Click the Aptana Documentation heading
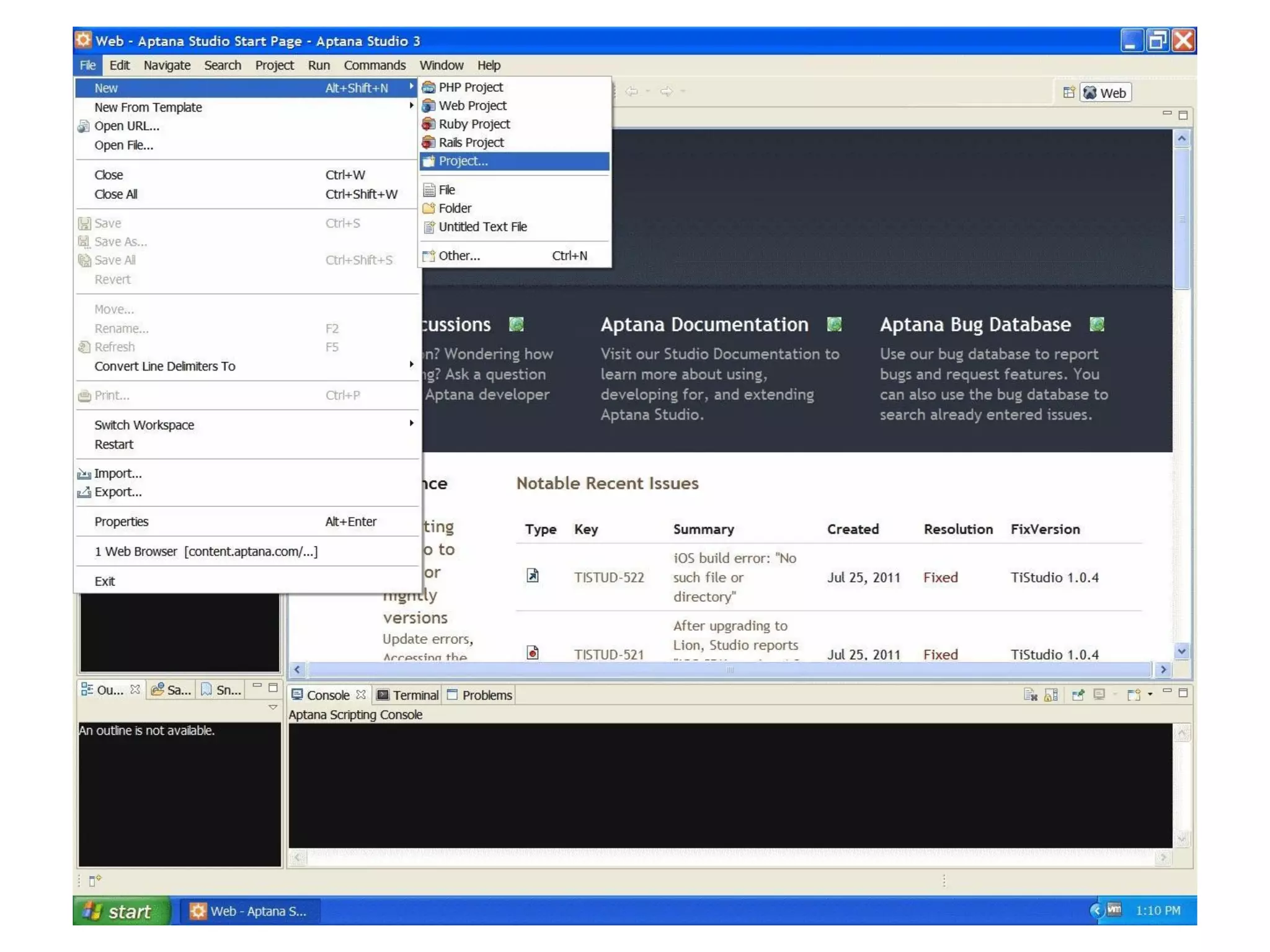The width and height of the screenshot is (1270, 952). (x=704, y=324)
